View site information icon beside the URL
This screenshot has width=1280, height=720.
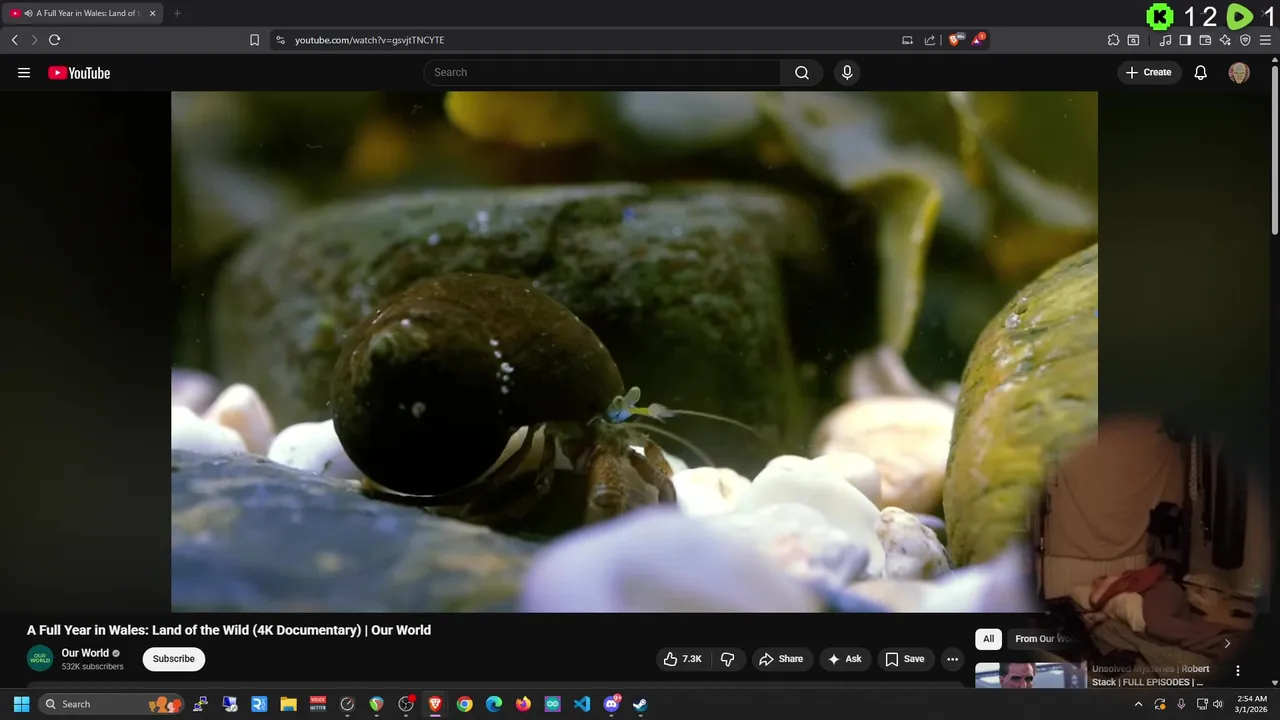pyautogui.click(x=280, y=40)
